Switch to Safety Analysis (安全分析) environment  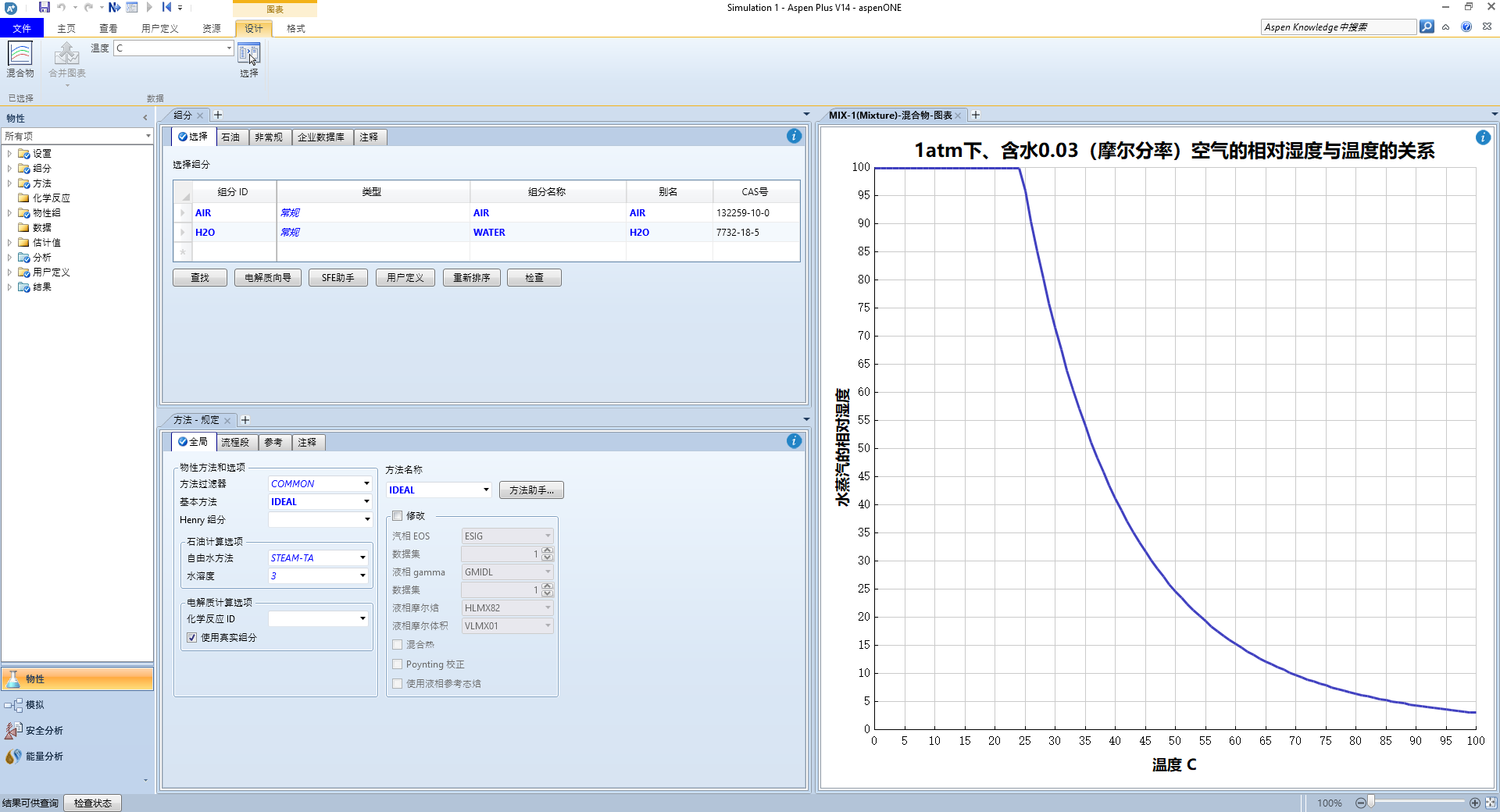tap(77, 730)
